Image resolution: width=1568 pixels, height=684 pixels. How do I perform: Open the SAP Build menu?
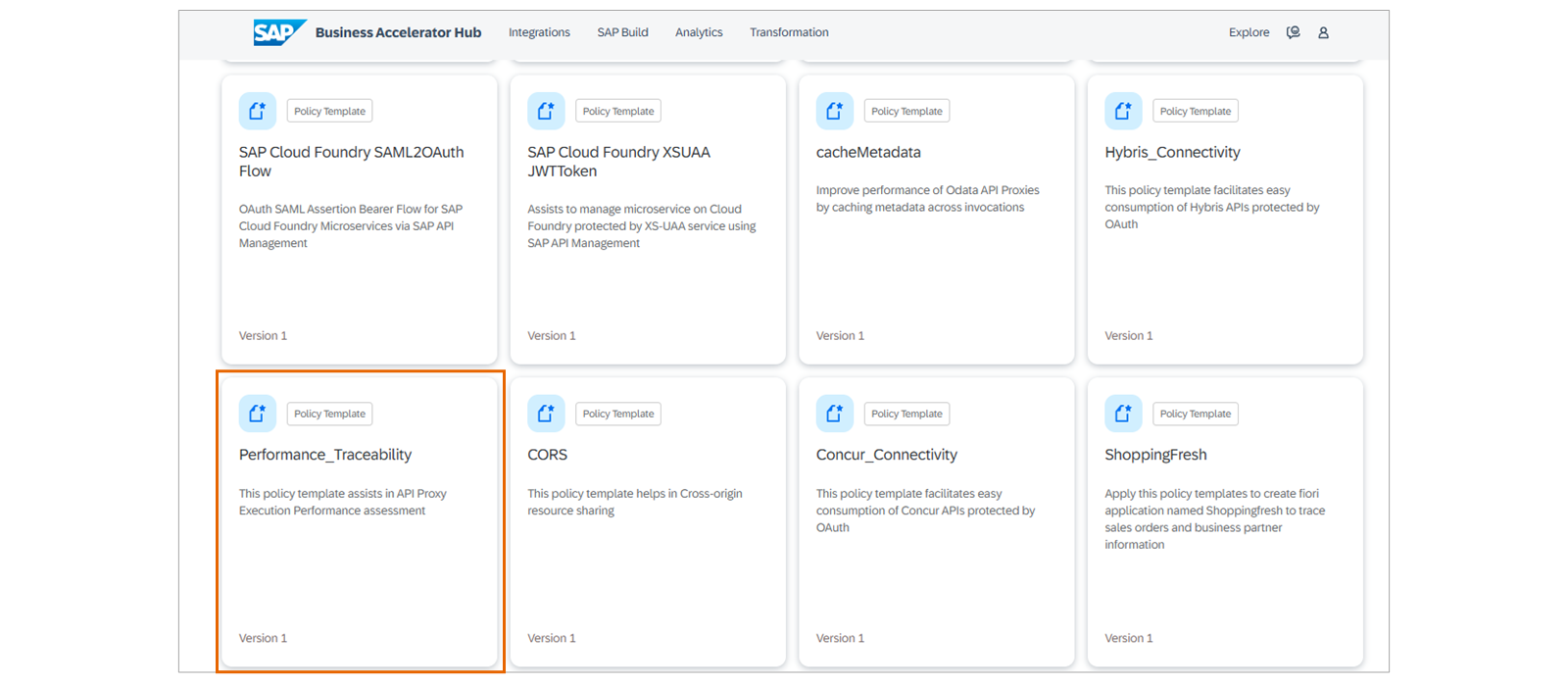(x=622, y=32)
